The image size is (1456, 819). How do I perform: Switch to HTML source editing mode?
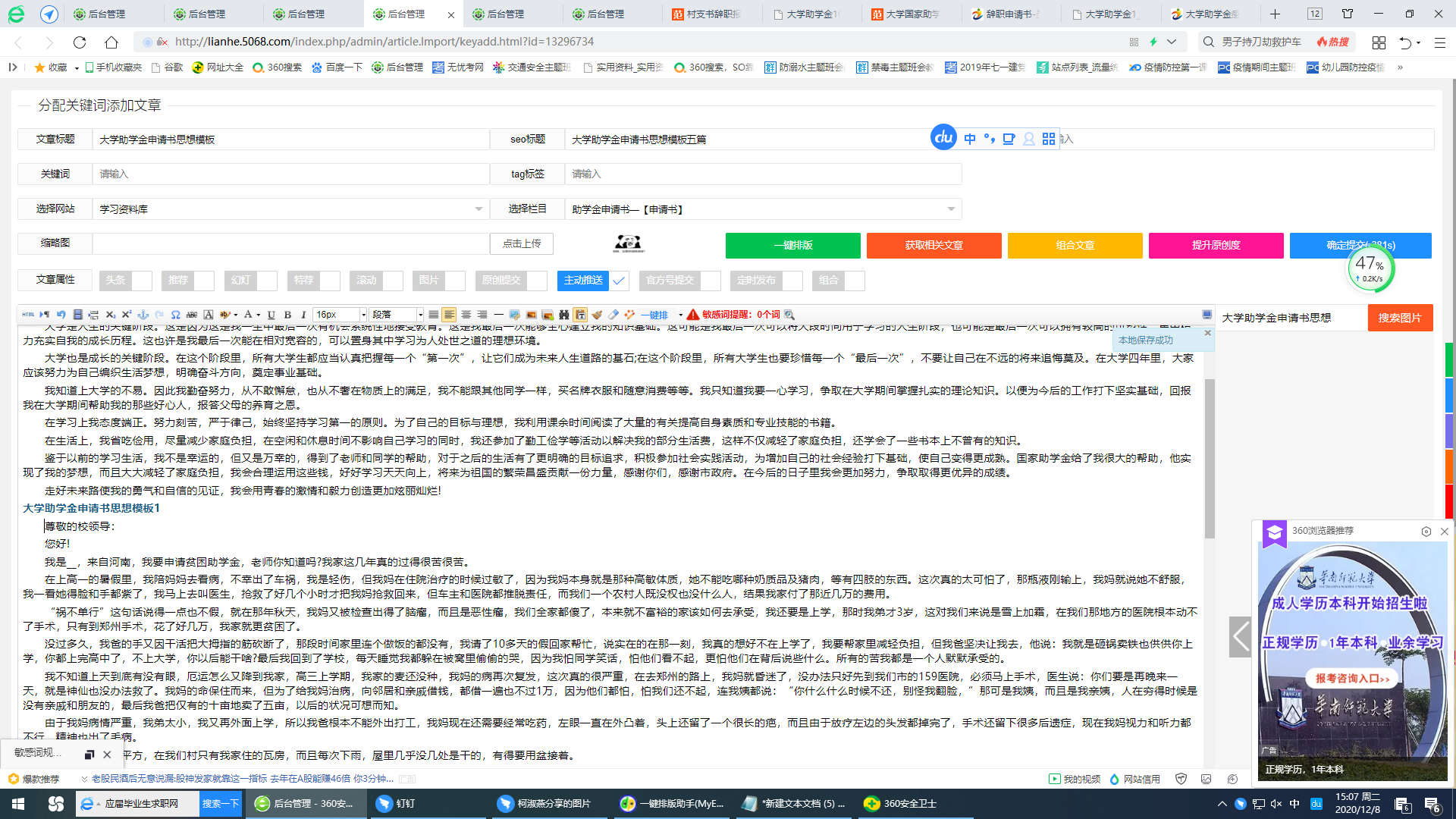(x=28, y=315)
